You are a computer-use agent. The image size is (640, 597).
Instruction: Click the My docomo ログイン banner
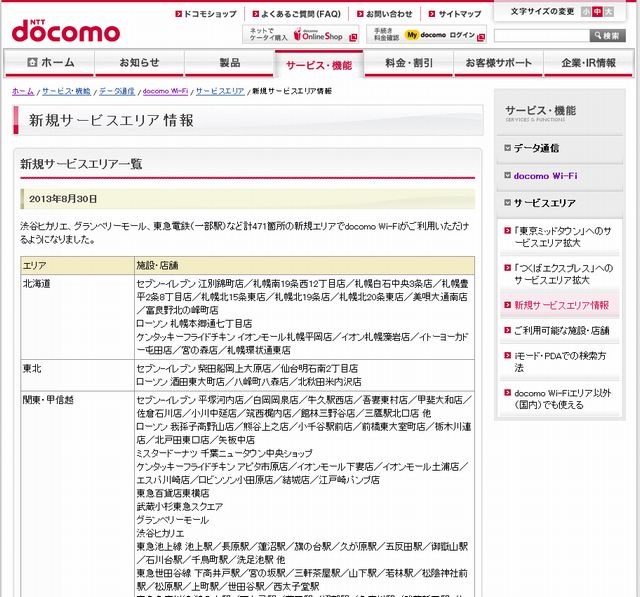pyautogui.click(x=426, y=35)
